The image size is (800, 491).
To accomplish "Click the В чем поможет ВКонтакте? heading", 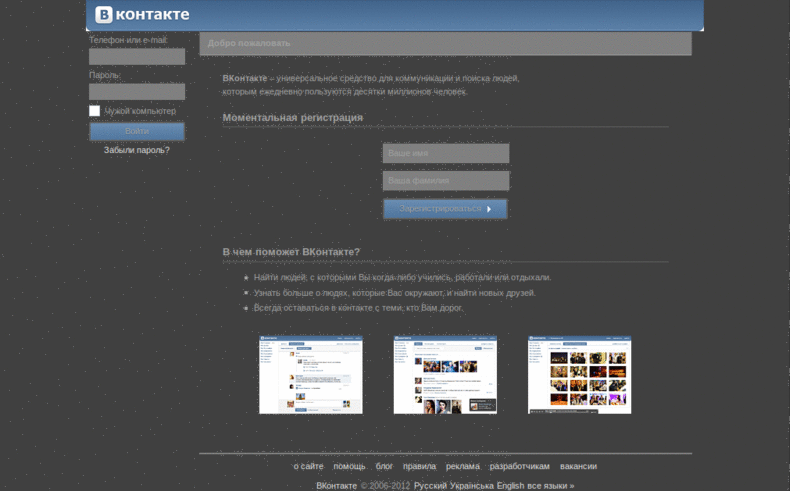I will point(291,252).
